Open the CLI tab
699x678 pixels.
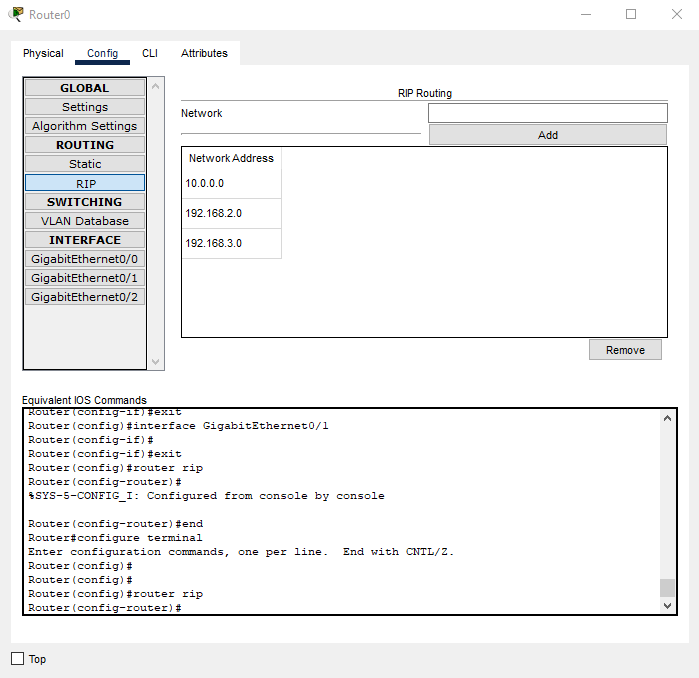tap(150, 53)
